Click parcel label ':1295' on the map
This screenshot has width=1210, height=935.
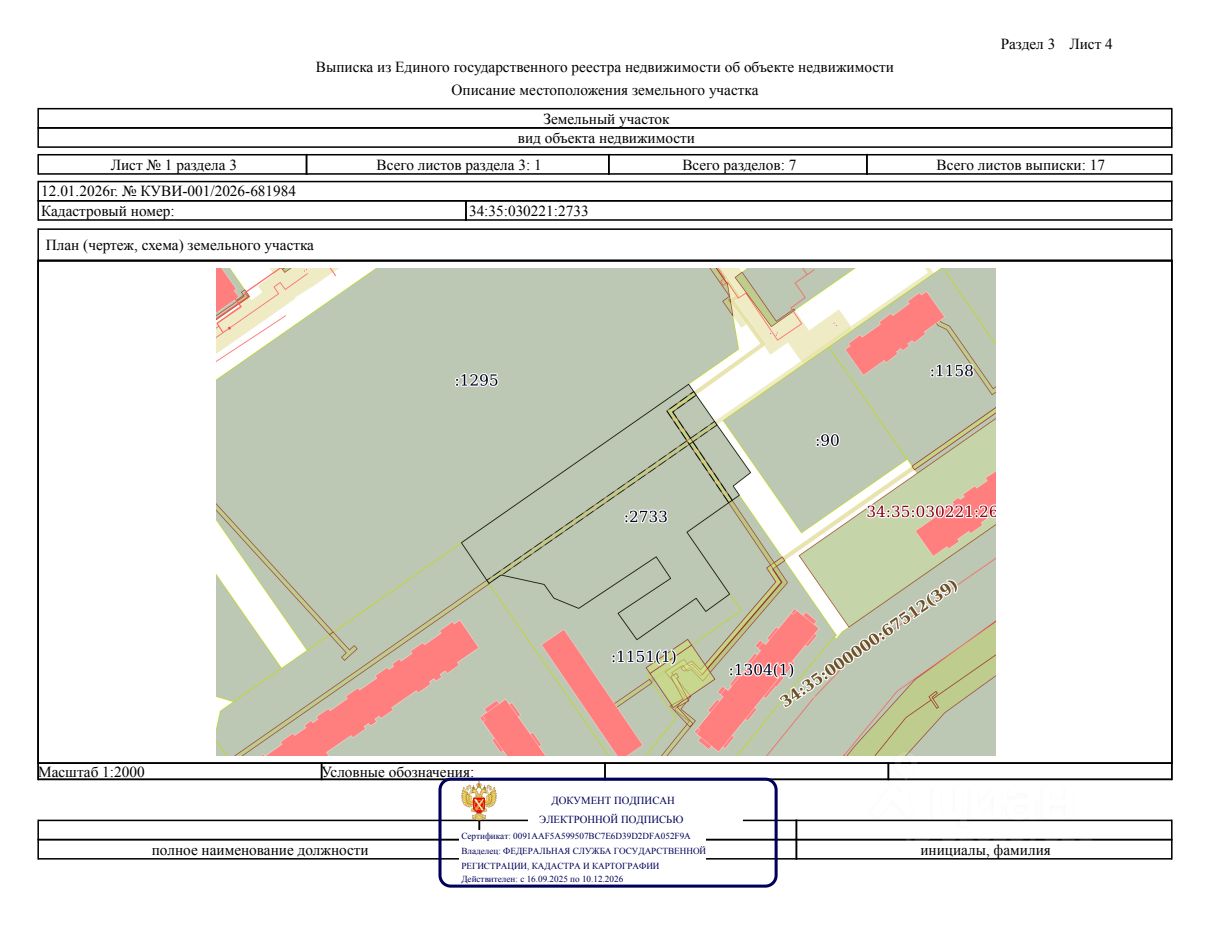pos(476,380)
